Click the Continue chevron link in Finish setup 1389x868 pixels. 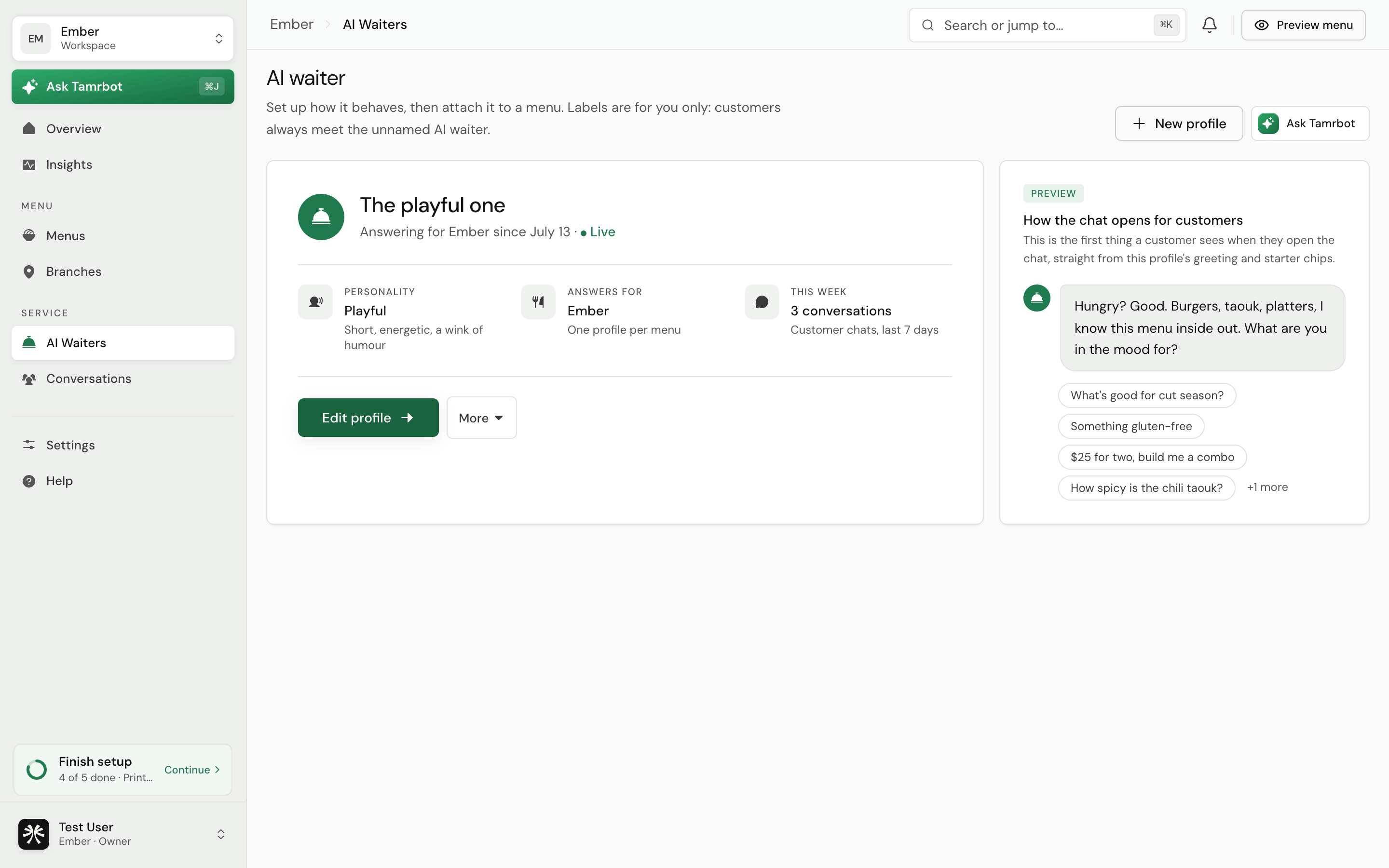tap(192, 770)
